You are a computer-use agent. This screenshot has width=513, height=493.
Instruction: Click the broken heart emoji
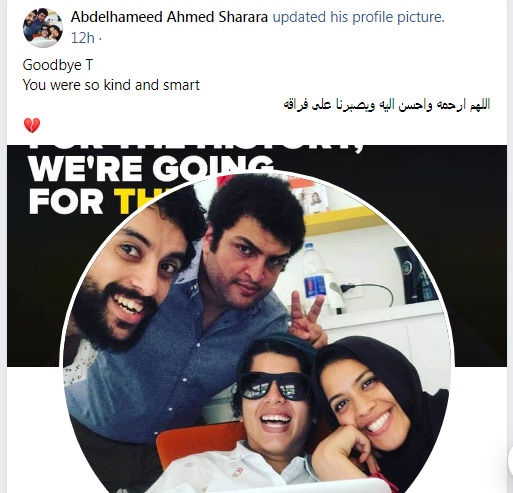tap(32, 125)
